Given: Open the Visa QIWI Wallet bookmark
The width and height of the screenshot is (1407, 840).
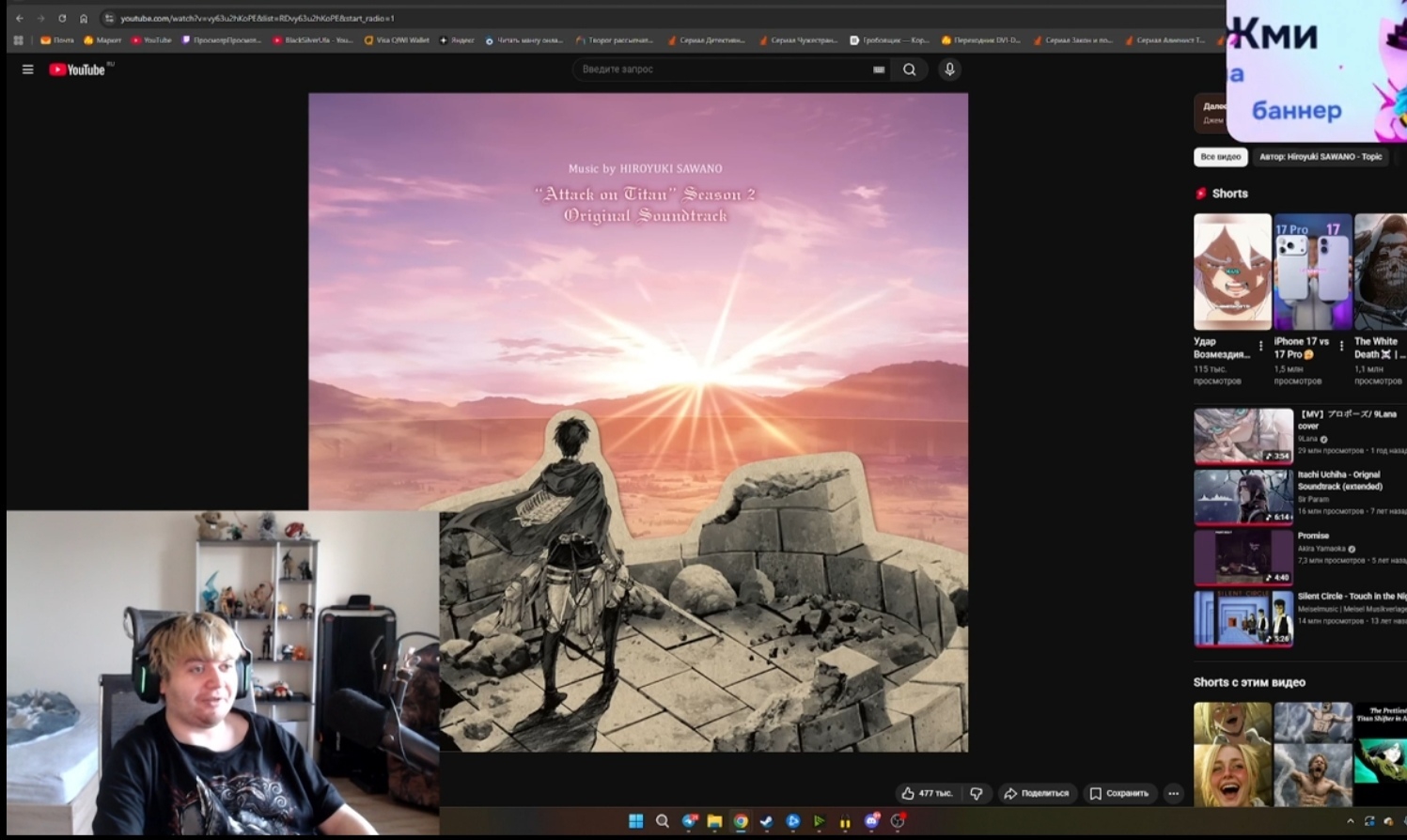Looking at the screenshot, I should (x=397, y=40).
